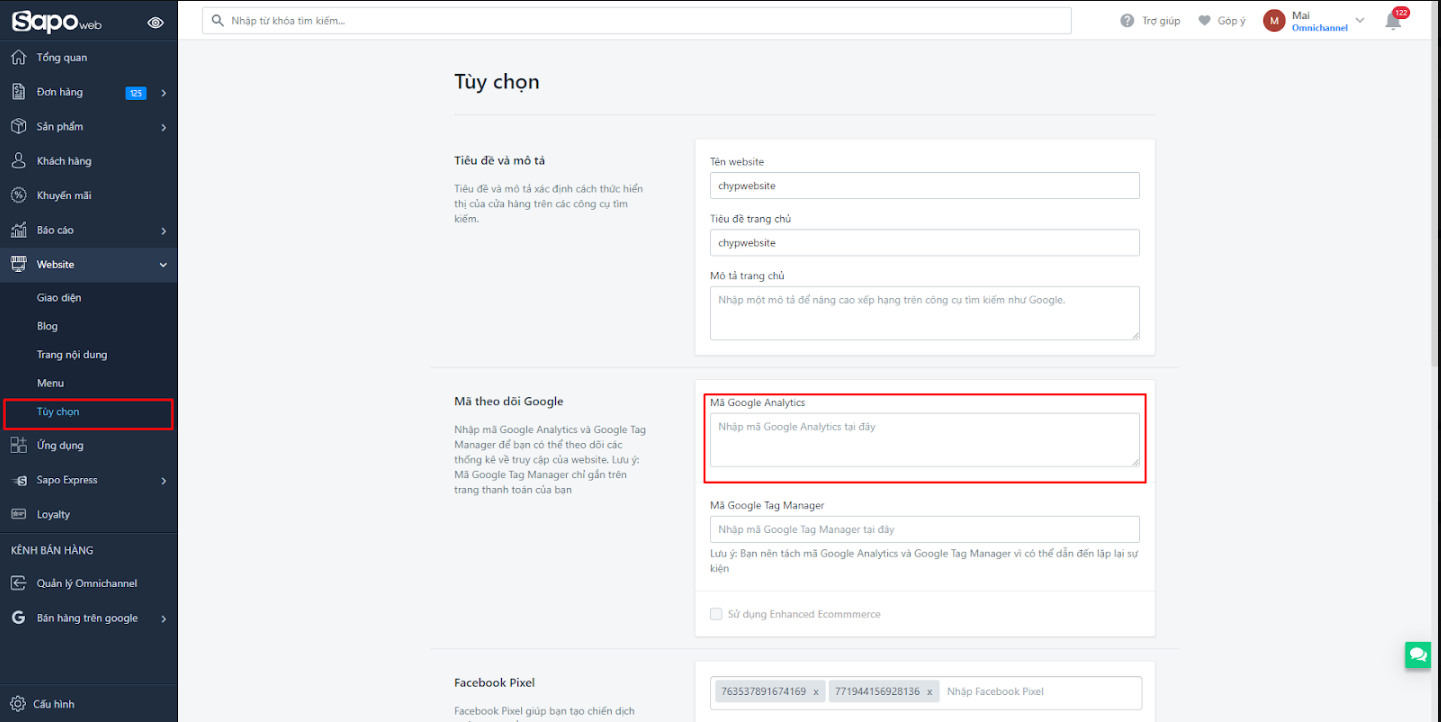1441x722 pixels.
Task: Toggle the eye preview icon beside logo
Action: point(155,22)
